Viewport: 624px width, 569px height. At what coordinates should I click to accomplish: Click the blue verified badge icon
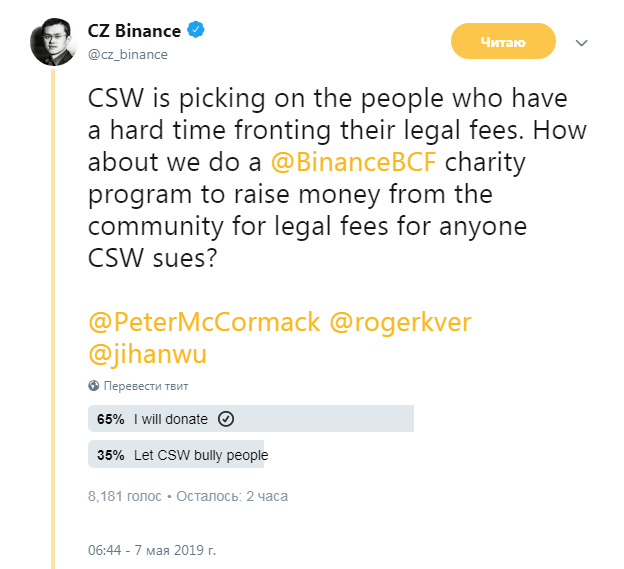(x=196, y=30)
